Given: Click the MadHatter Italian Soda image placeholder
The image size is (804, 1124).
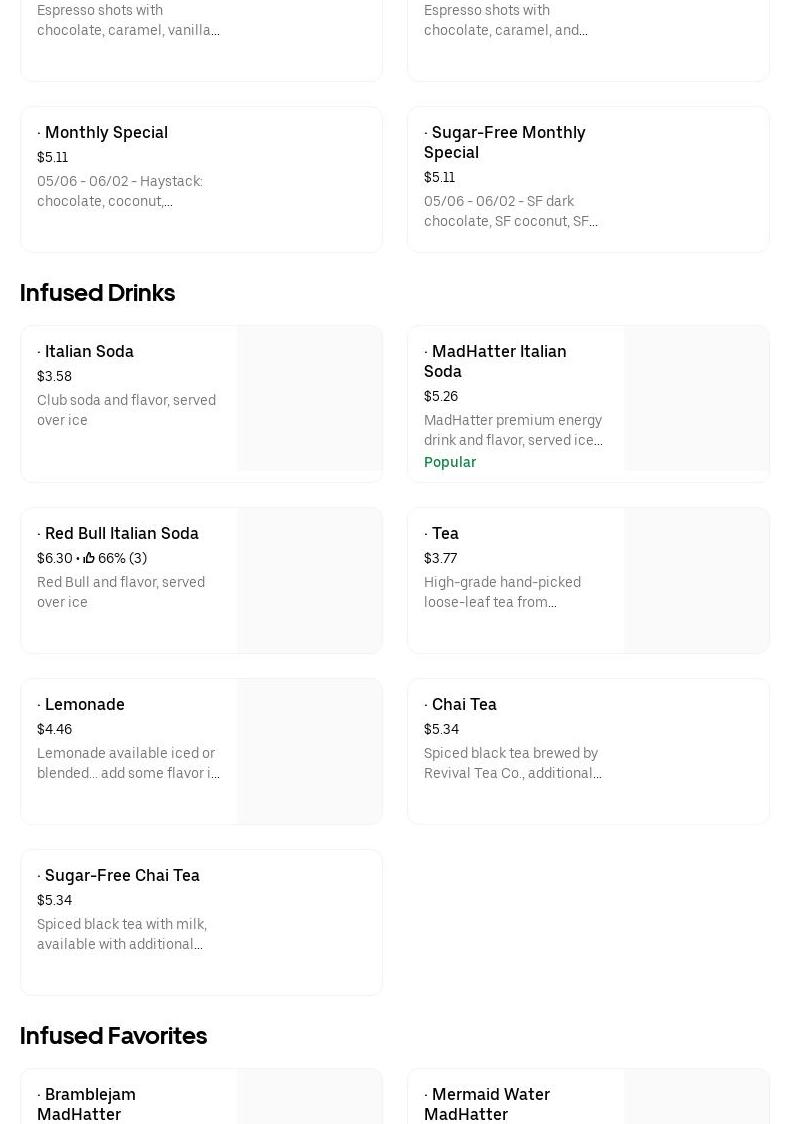Looking at the screenshot, I should tap(696, 398).
